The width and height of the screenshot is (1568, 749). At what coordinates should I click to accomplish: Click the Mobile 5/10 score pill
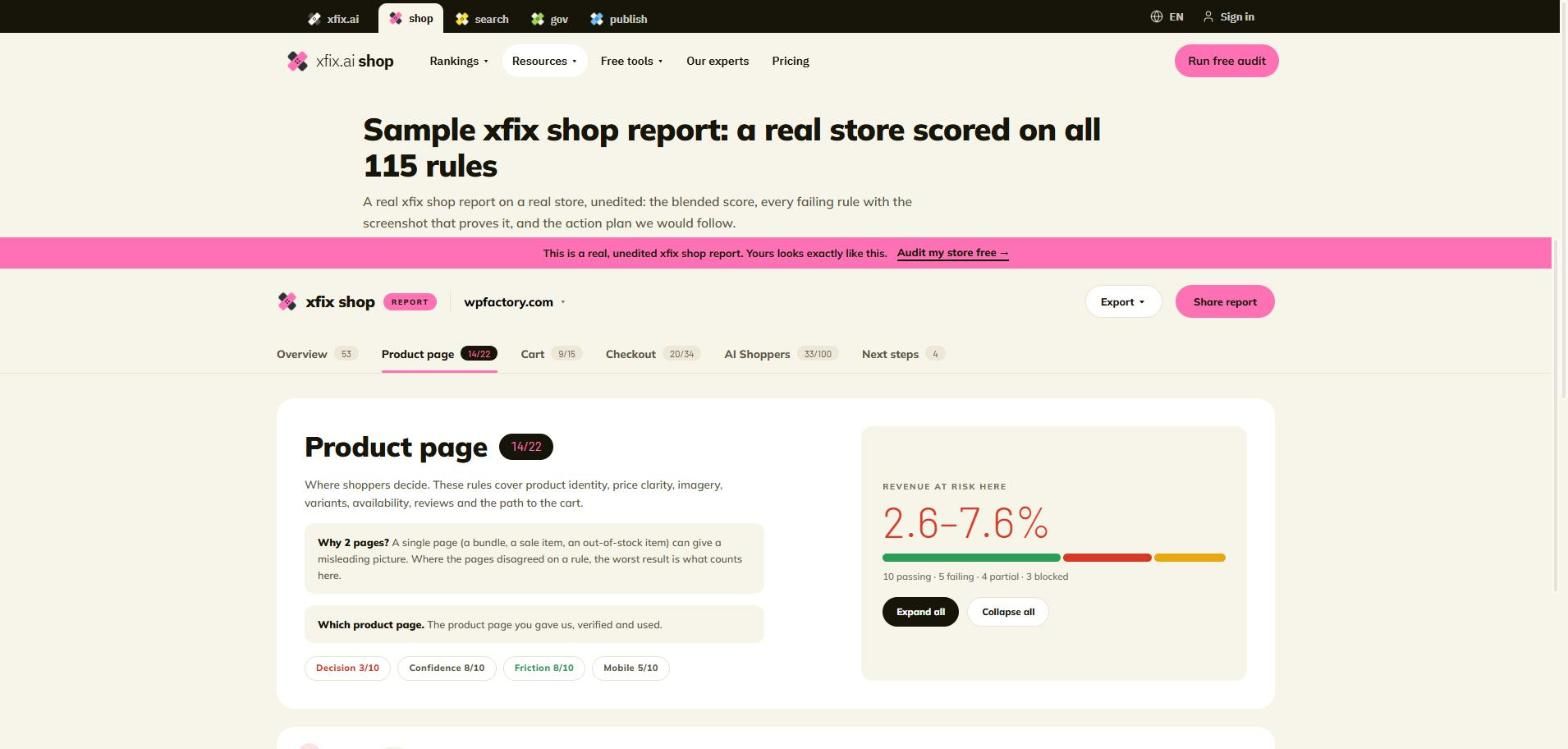pyautogui.click(x=631, y=668)
